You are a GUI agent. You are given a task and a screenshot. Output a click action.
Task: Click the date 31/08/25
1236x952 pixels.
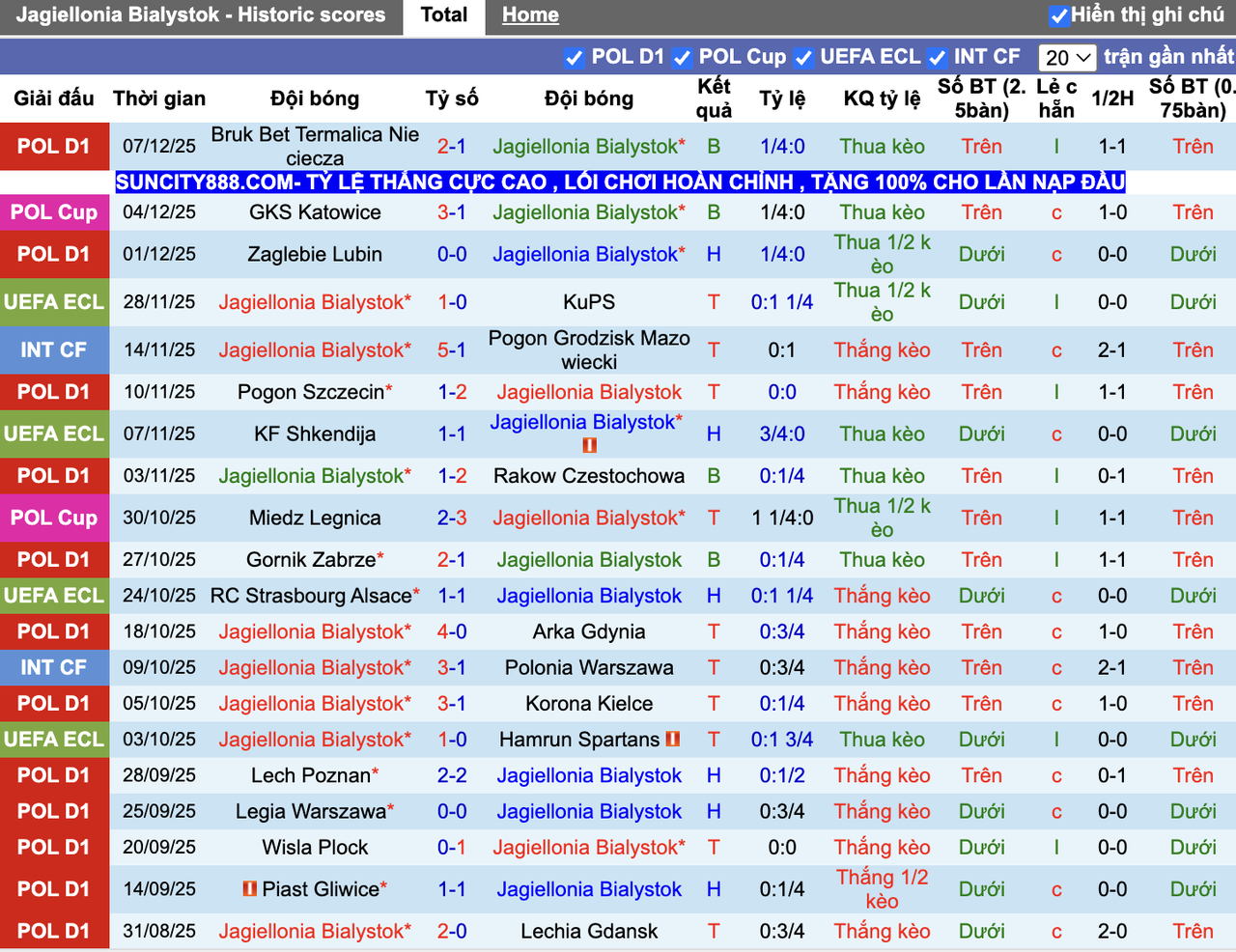pos(159,932)
